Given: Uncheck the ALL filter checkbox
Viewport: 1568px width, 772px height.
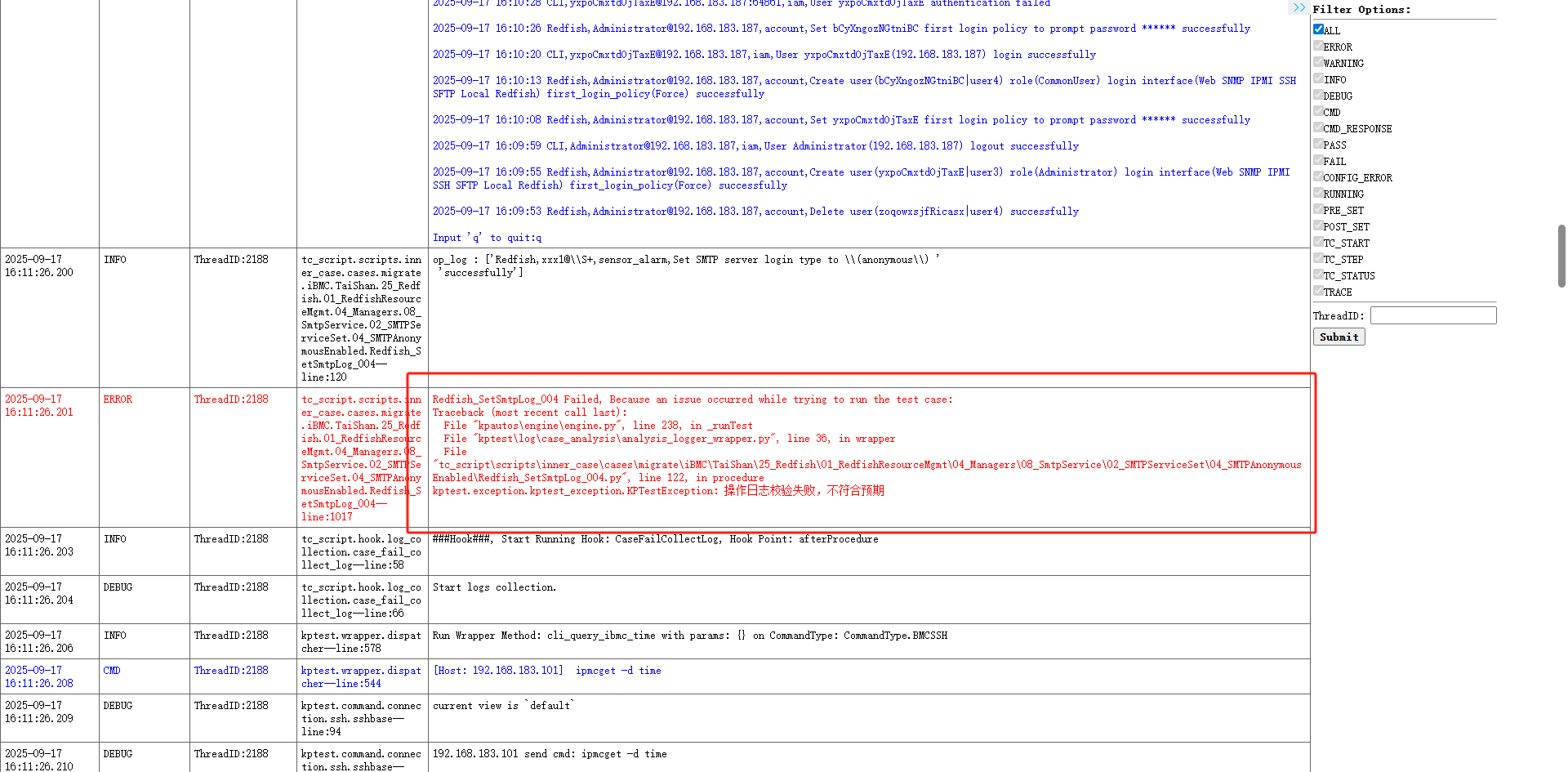Looking at the screenshot, I should [x=1318, y=29].
